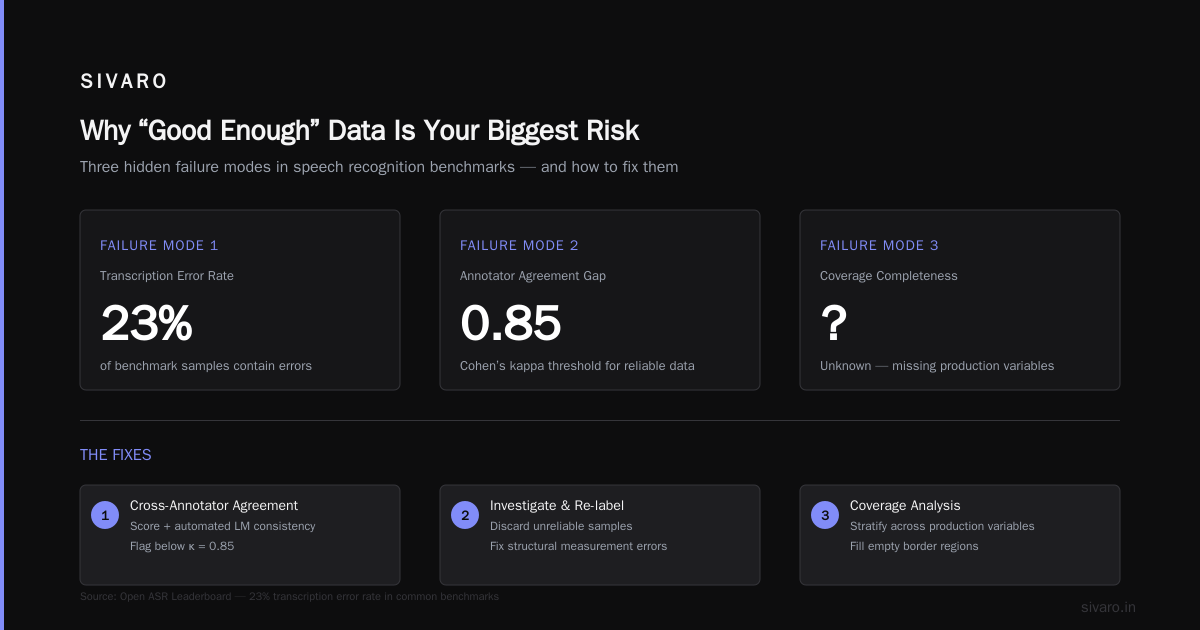The height and width of the screenshot is (630, 1200).
Task: Click the number 3 circle badge
Action: coord(825,516)
